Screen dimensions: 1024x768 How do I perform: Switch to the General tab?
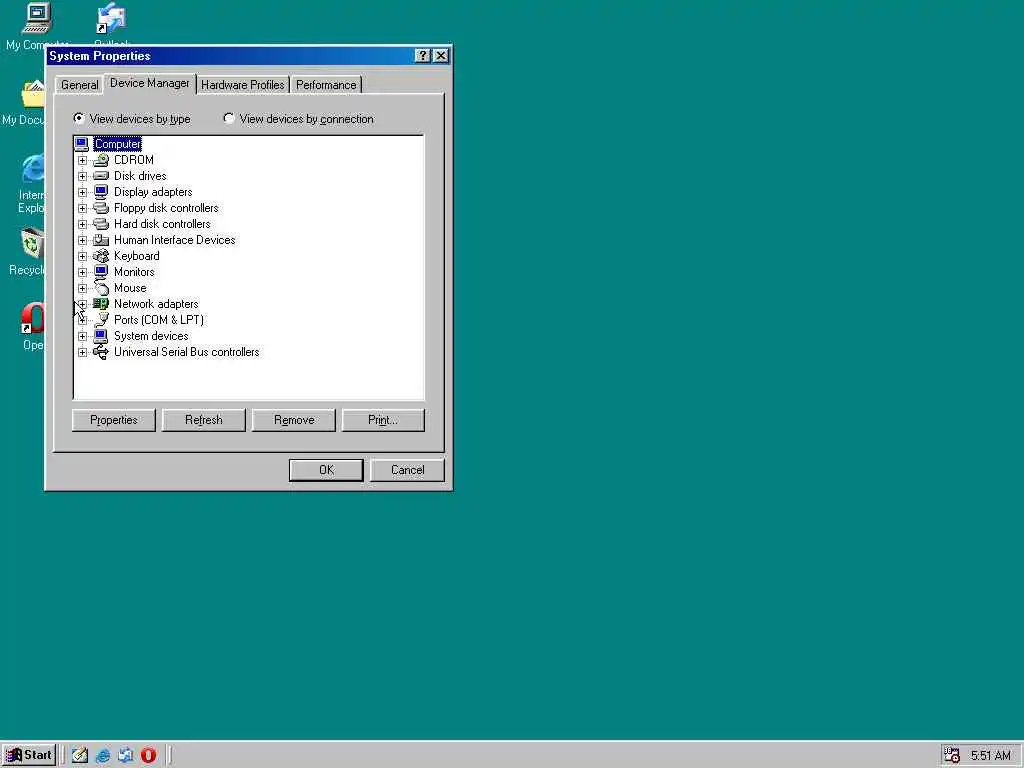click(x=80, y=85)
